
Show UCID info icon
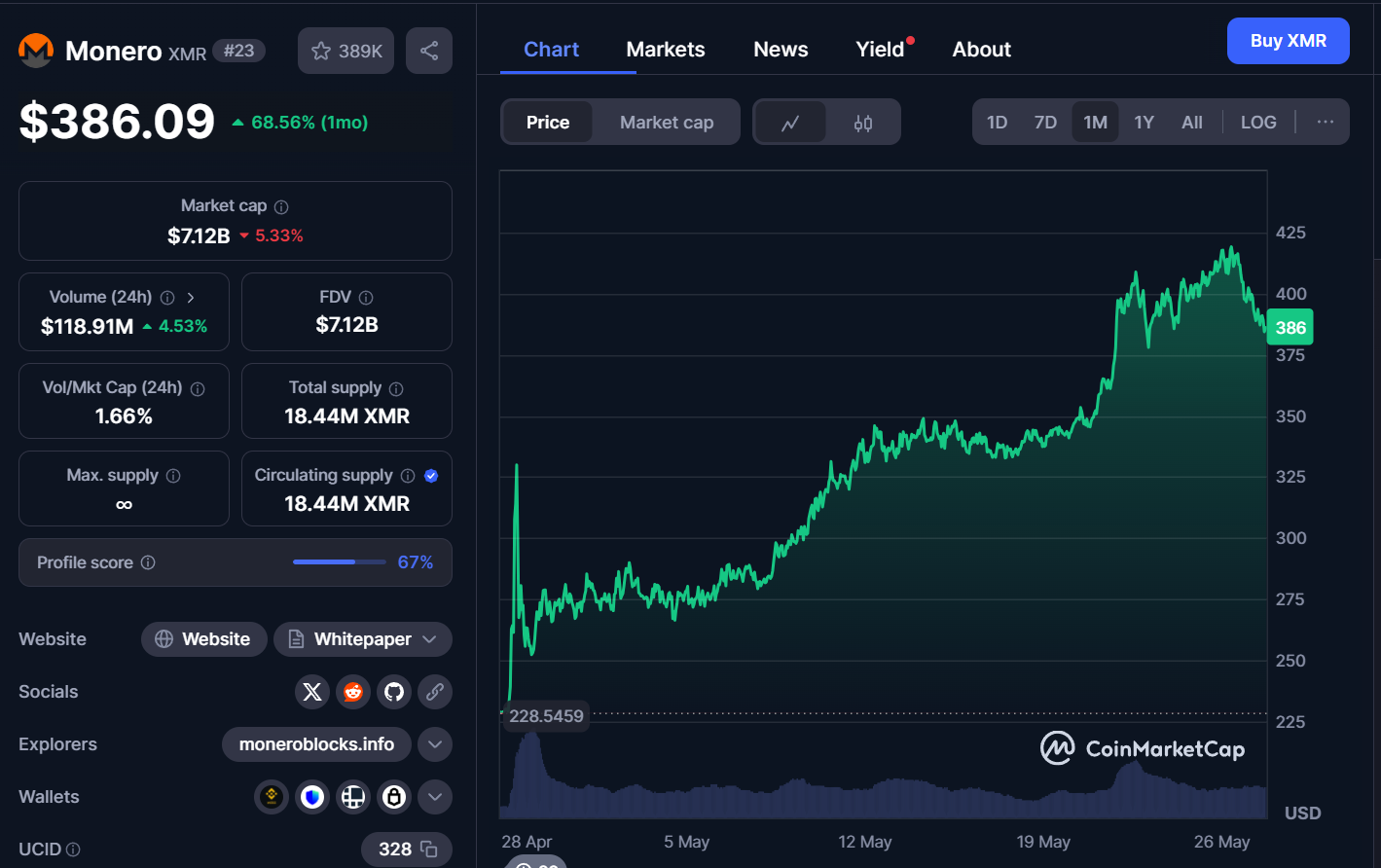coord(73,850)
